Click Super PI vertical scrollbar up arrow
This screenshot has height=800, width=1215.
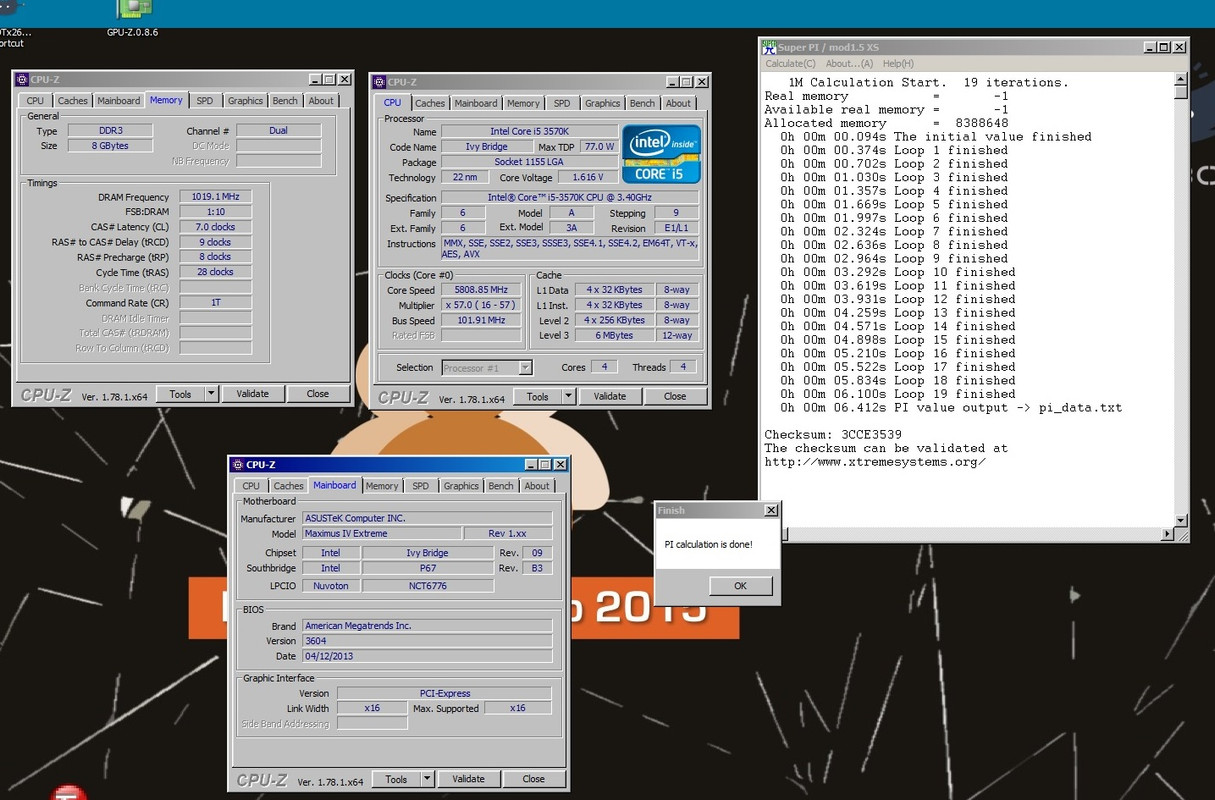[1182, 81]
